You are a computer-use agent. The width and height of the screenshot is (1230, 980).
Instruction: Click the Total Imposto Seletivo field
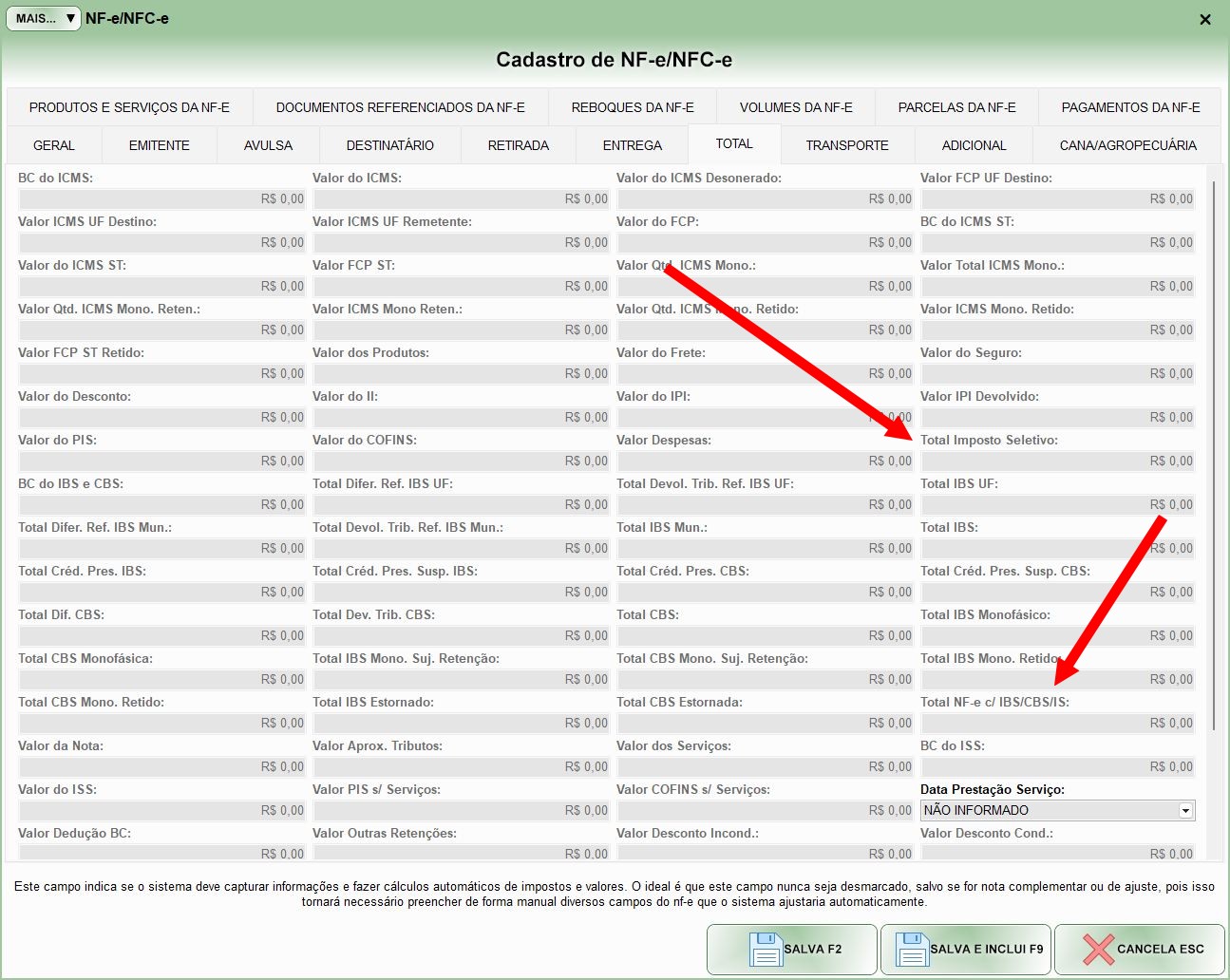click(x=1057, y=462)
